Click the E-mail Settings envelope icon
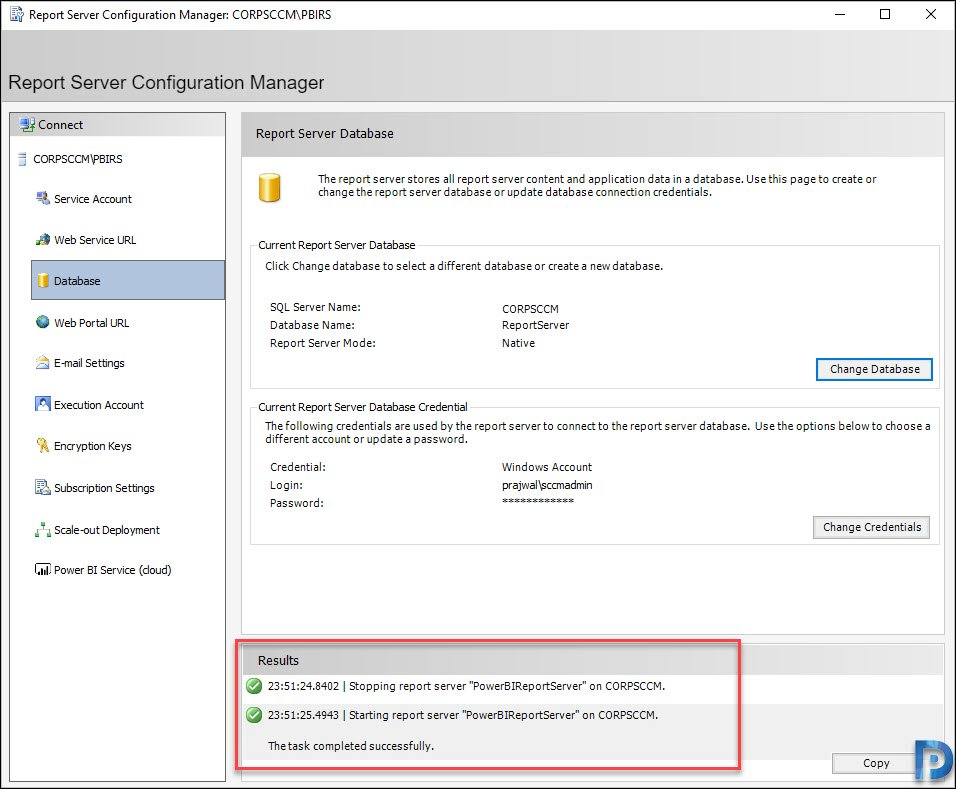 (43, 363)
